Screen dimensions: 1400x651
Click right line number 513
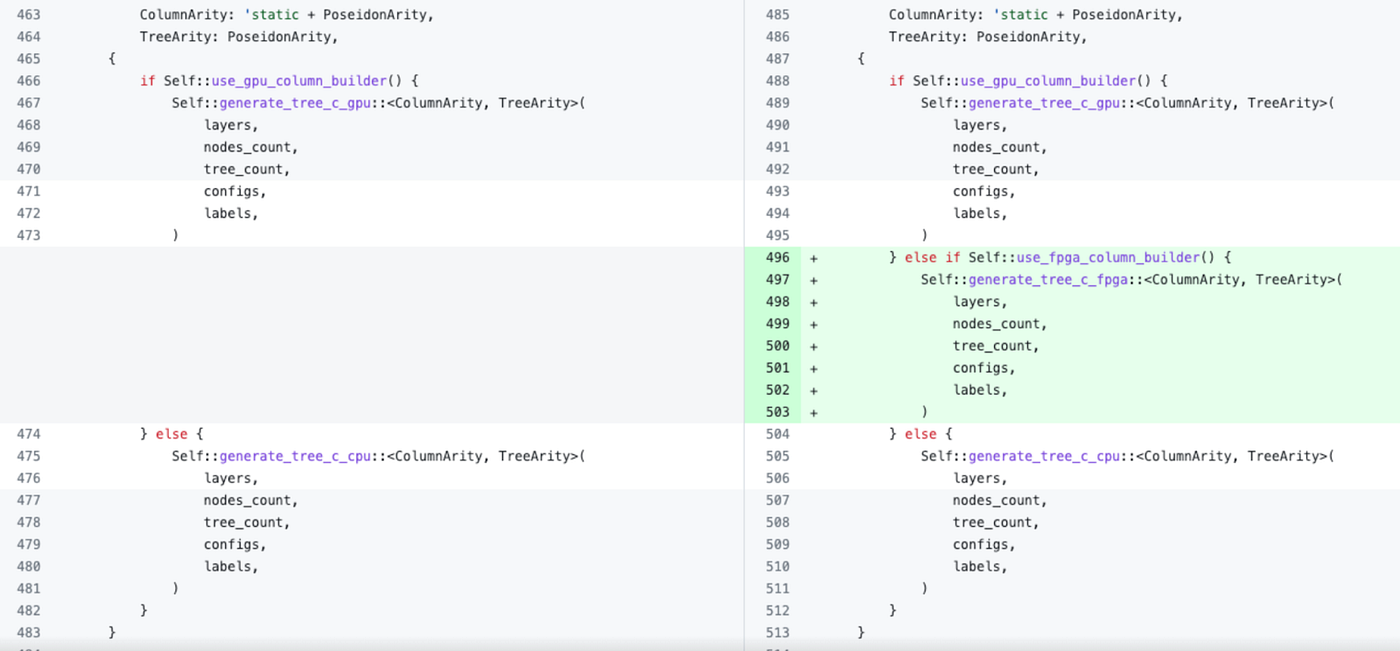777,632
